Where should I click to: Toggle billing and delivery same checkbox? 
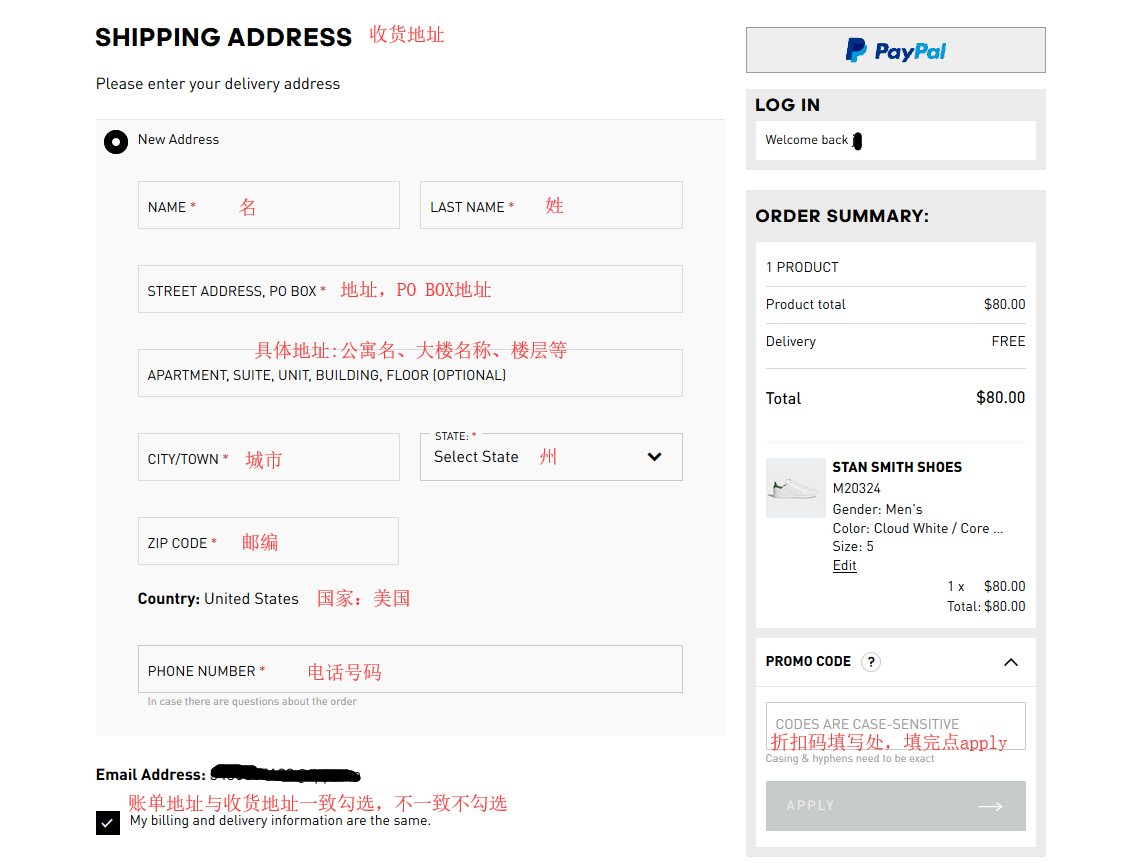click(108, 822)
